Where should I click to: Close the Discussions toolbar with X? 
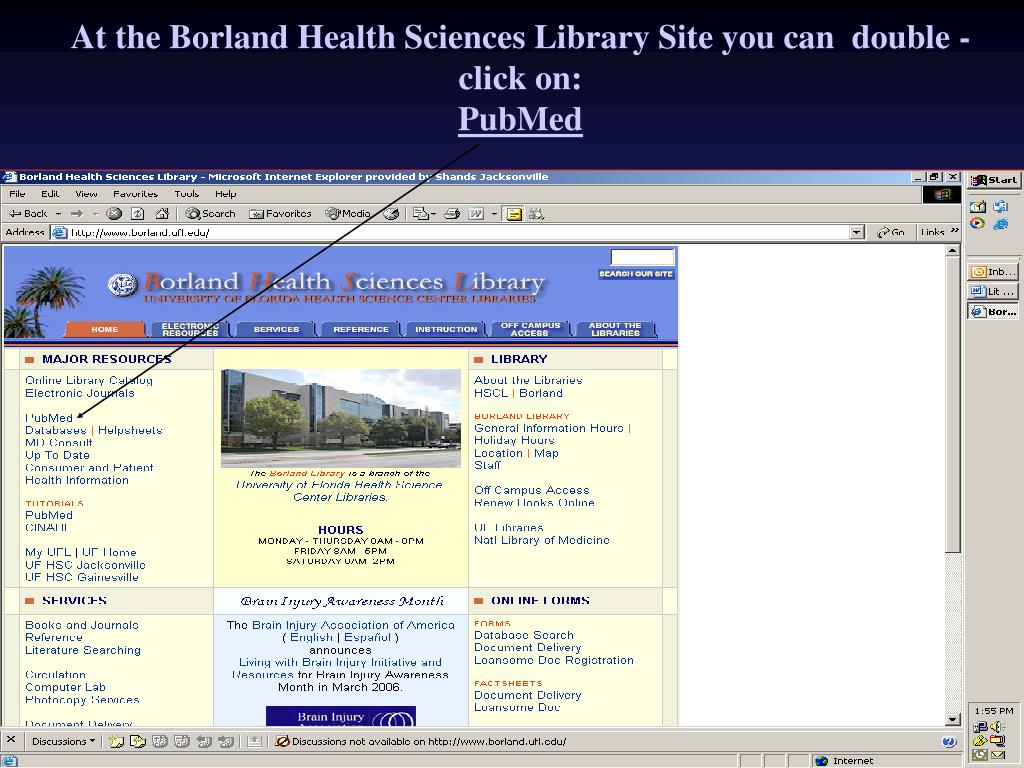point(11,740)
